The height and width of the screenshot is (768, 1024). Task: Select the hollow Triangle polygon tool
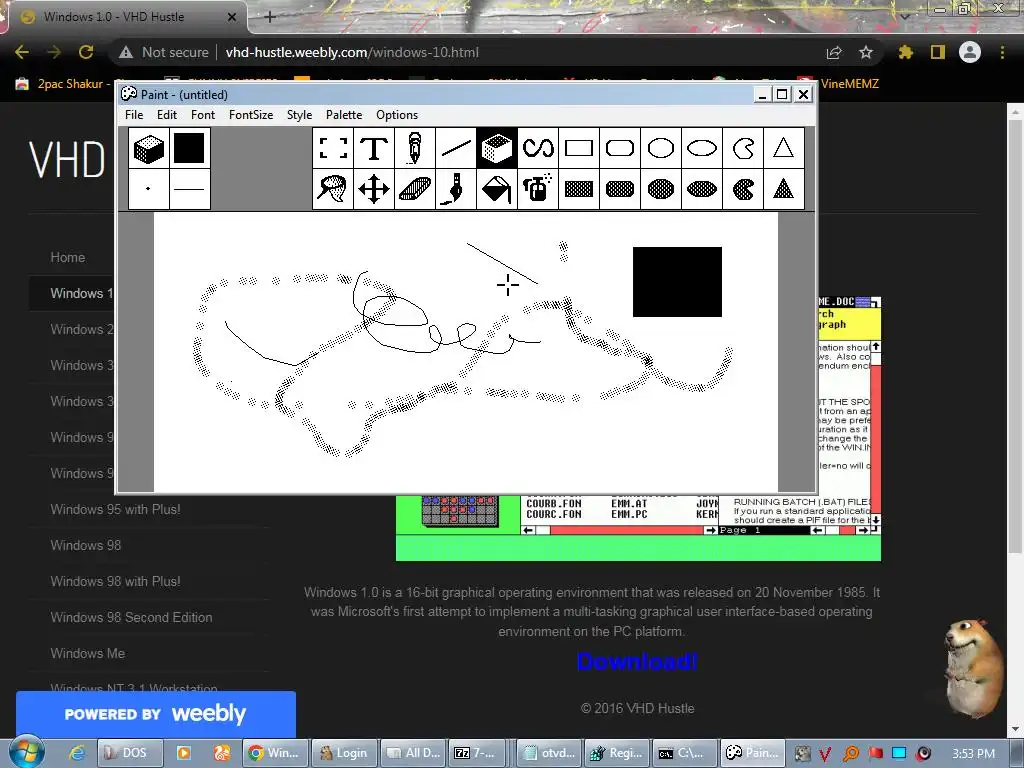tap(784, 148)
